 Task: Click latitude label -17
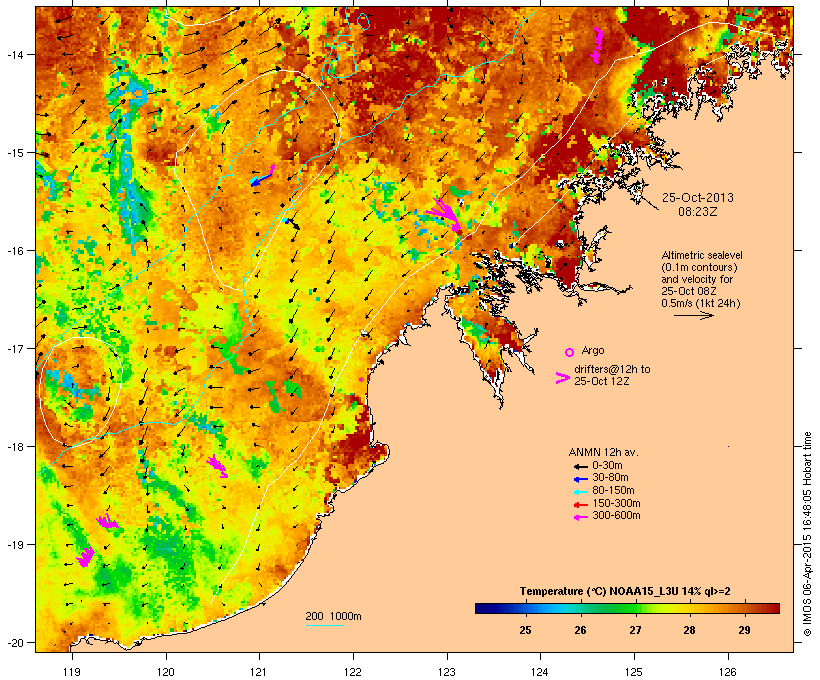[x=14, y=348]
